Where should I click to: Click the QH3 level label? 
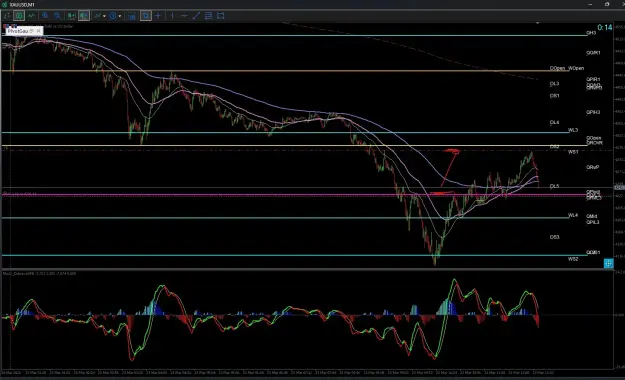point(591,33)
